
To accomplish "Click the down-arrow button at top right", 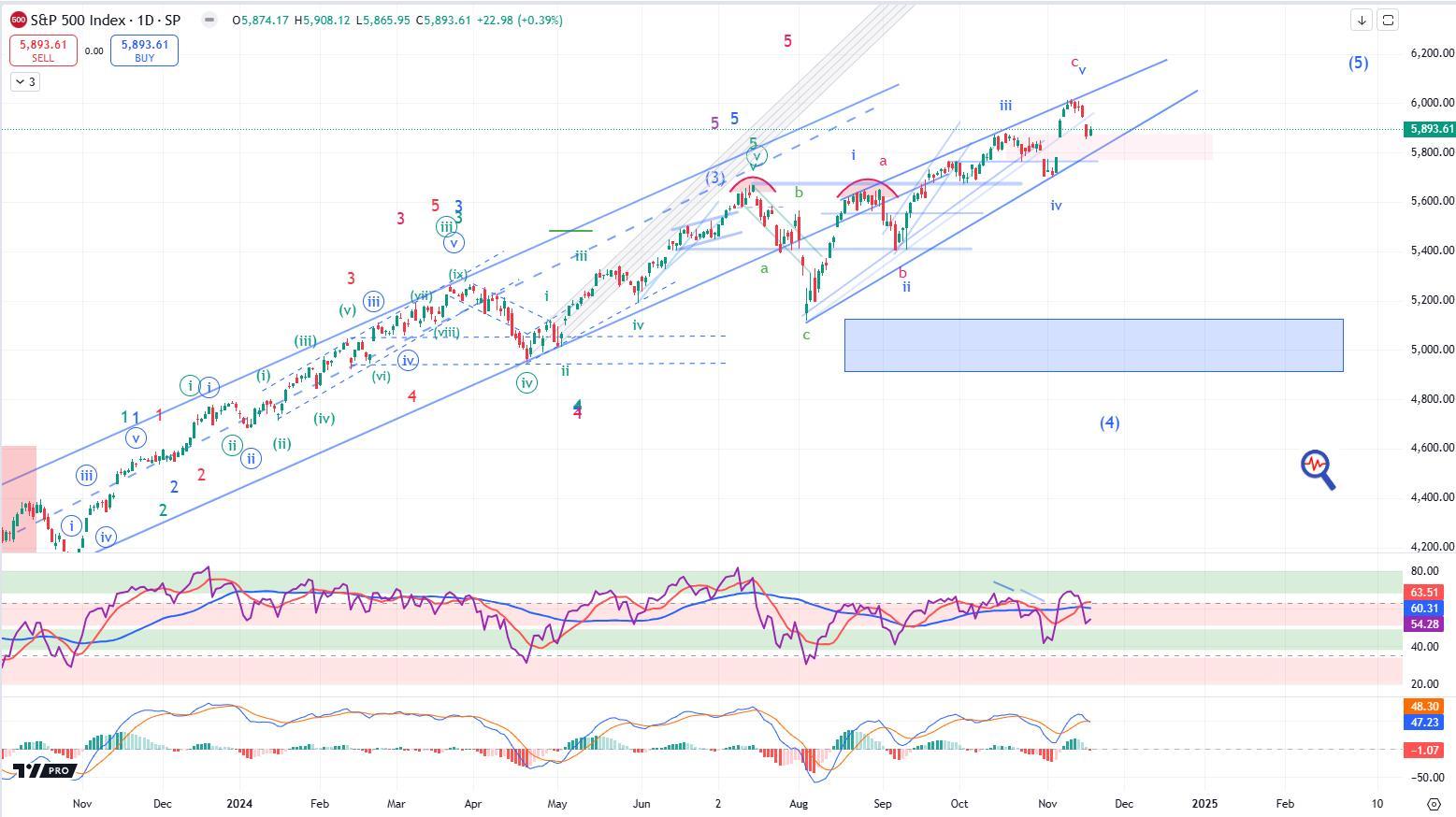I will (x=1362, y=20).
